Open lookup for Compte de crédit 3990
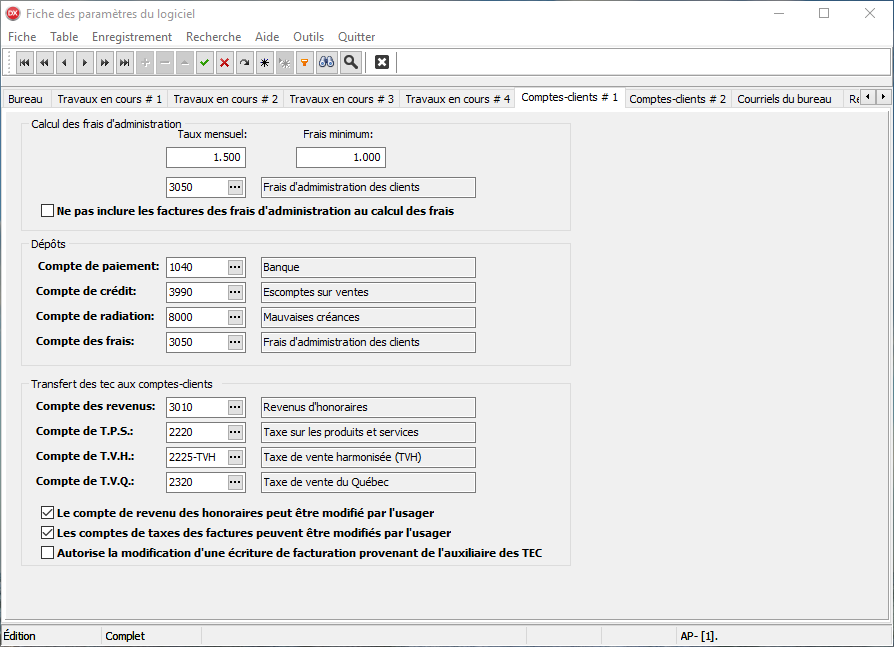The width and height of the screenshot is (894, 647). 235,292
